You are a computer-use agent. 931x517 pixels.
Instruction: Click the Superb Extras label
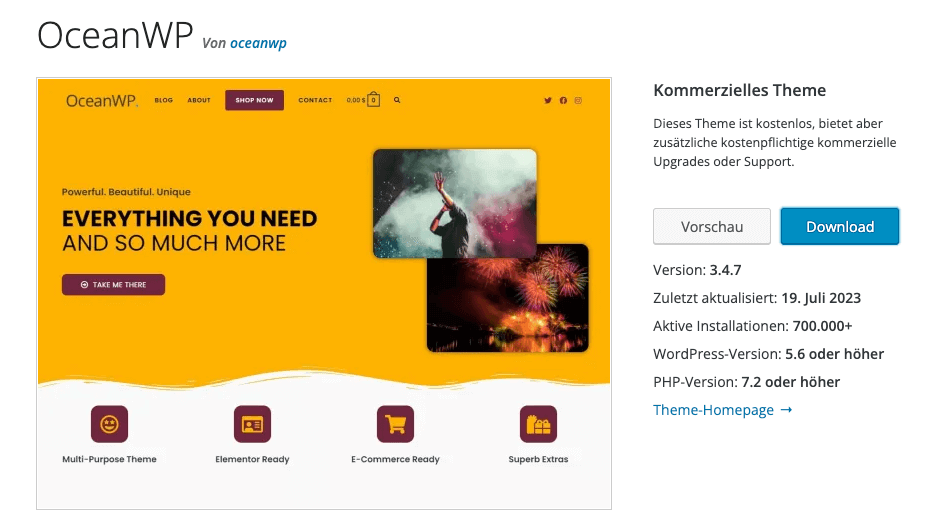(x=539, y=459)
